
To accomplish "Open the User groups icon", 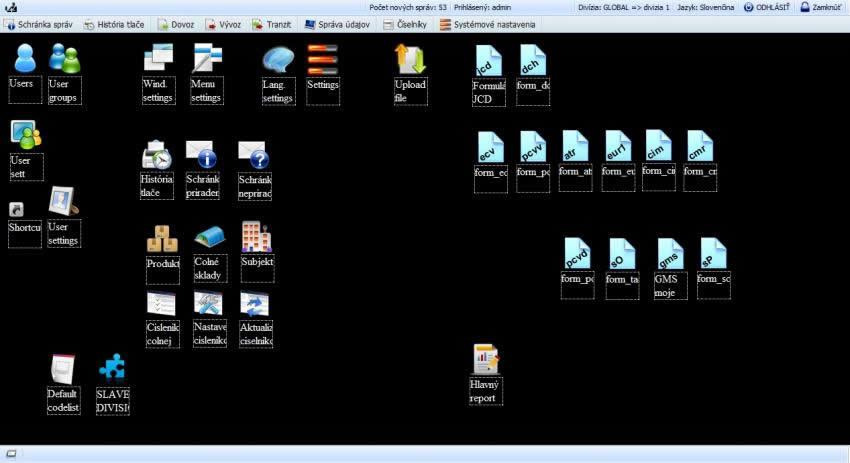I will [x=65, y=59].
